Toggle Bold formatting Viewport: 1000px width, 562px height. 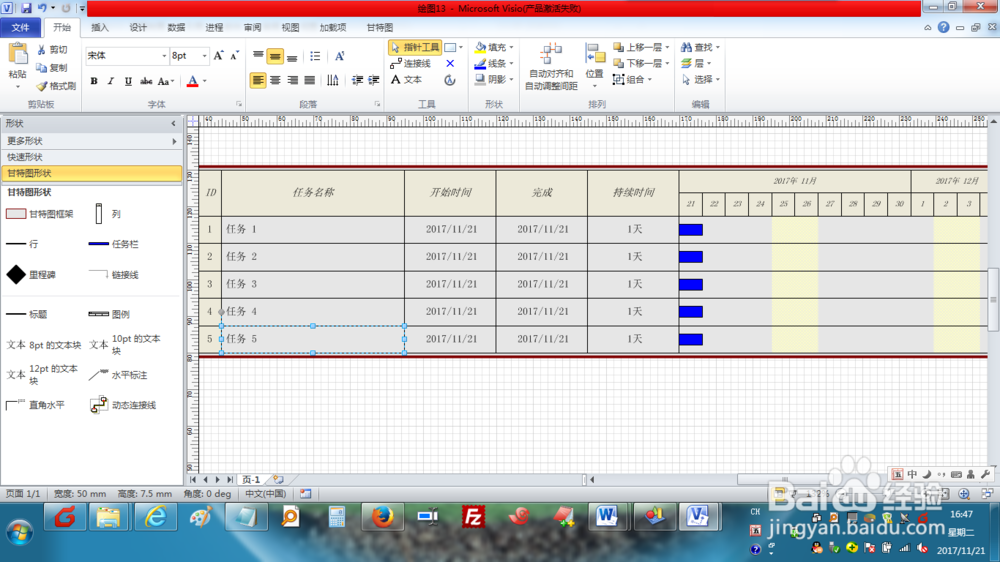(x=94, y=81)
